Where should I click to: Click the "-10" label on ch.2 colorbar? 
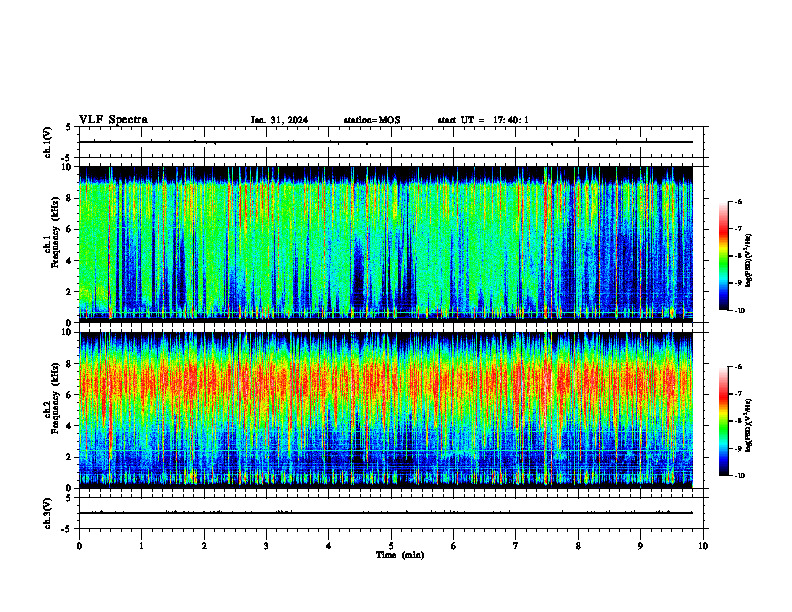click(x=739, y=476)
